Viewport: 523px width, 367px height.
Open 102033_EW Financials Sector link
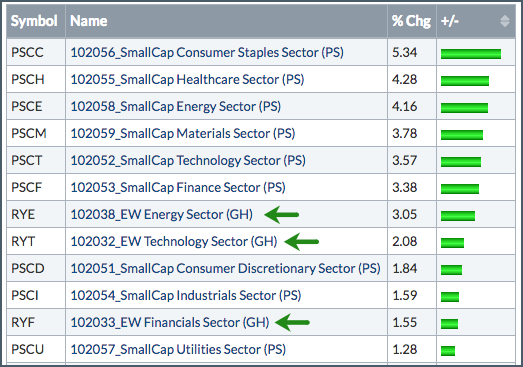click(x=170, y=323)
